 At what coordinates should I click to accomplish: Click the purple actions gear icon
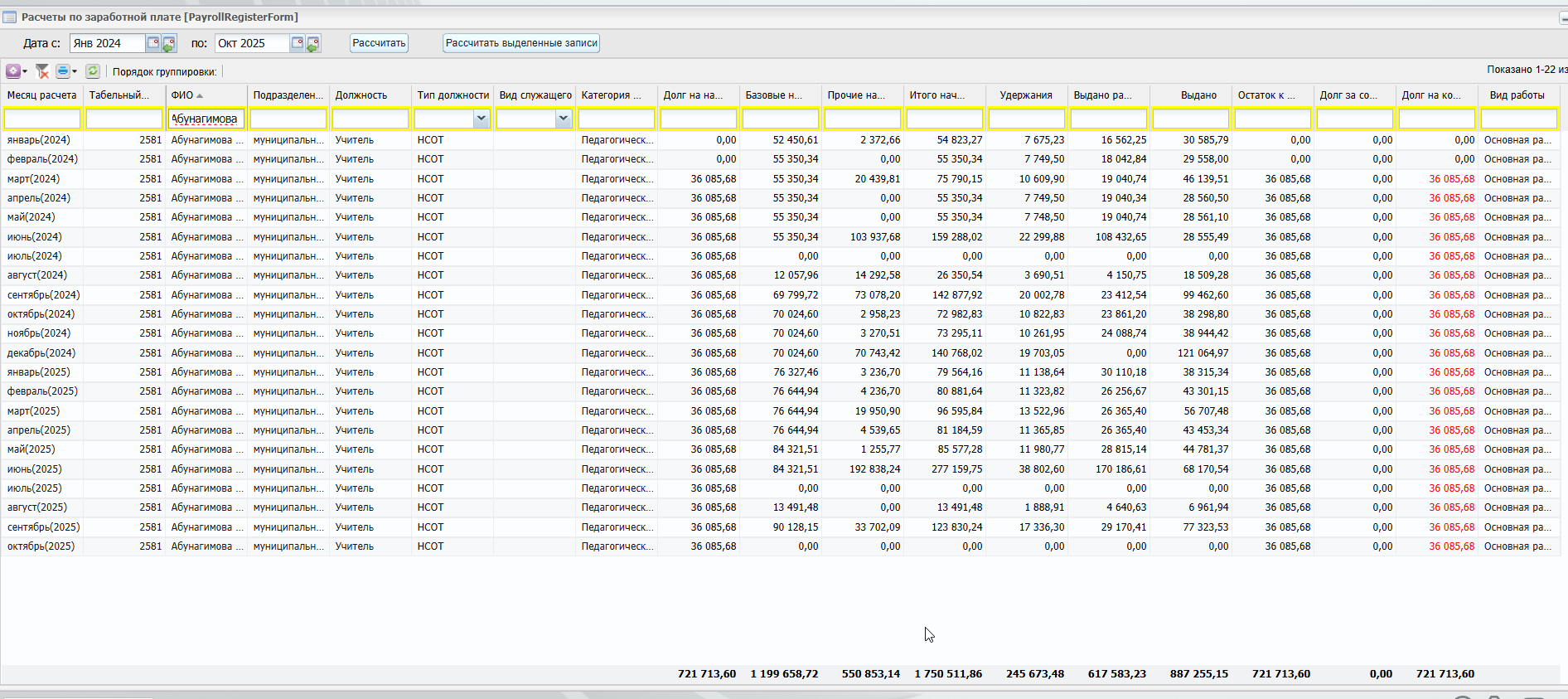12,71
